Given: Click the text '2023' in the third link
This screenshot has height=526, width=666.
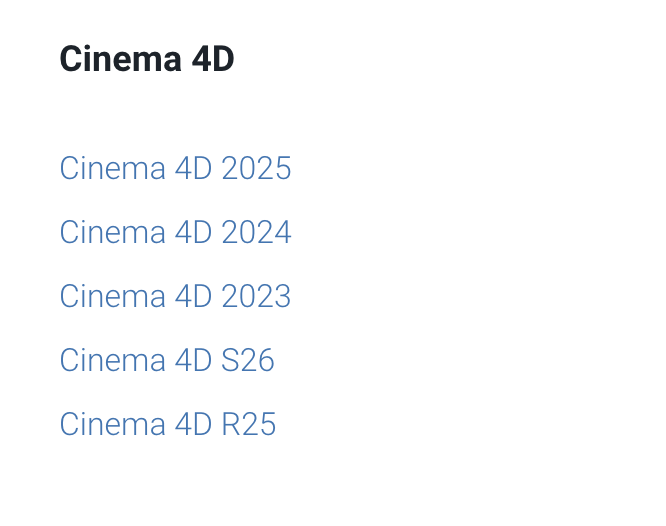Looking at the screenshot, I should pyautogui.click(x=257, y=296).
